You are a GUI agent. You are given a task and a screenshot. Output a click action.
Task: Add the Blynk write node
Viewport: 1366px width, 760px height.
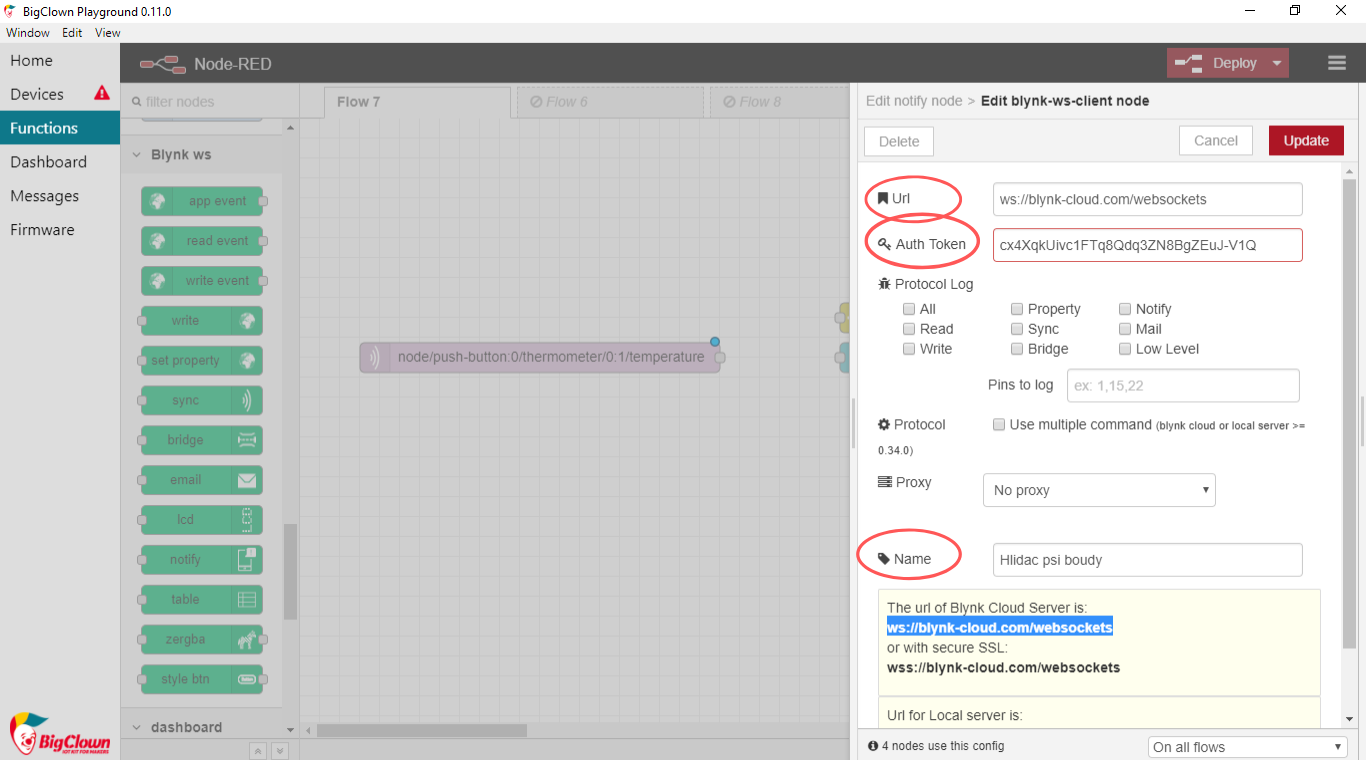(x=202, y=321)
